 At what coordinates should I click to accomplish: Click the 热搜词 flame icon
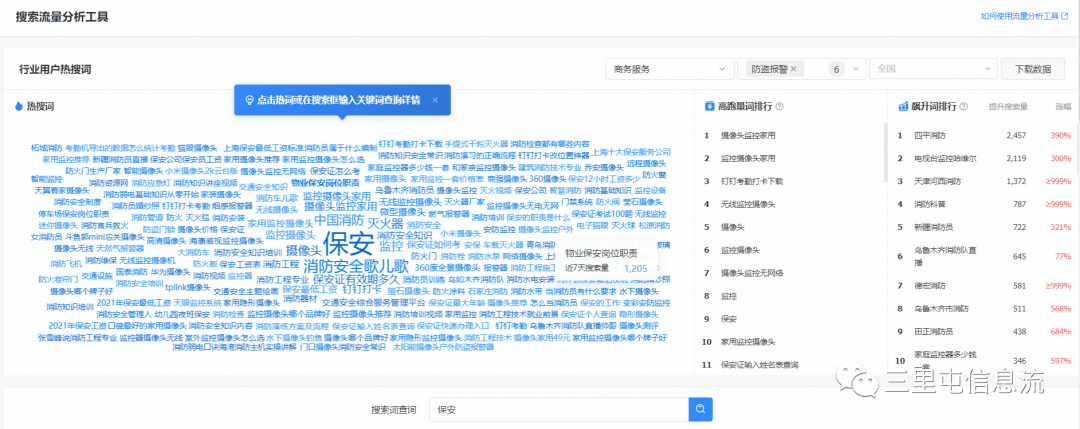(x=19, y=106)
